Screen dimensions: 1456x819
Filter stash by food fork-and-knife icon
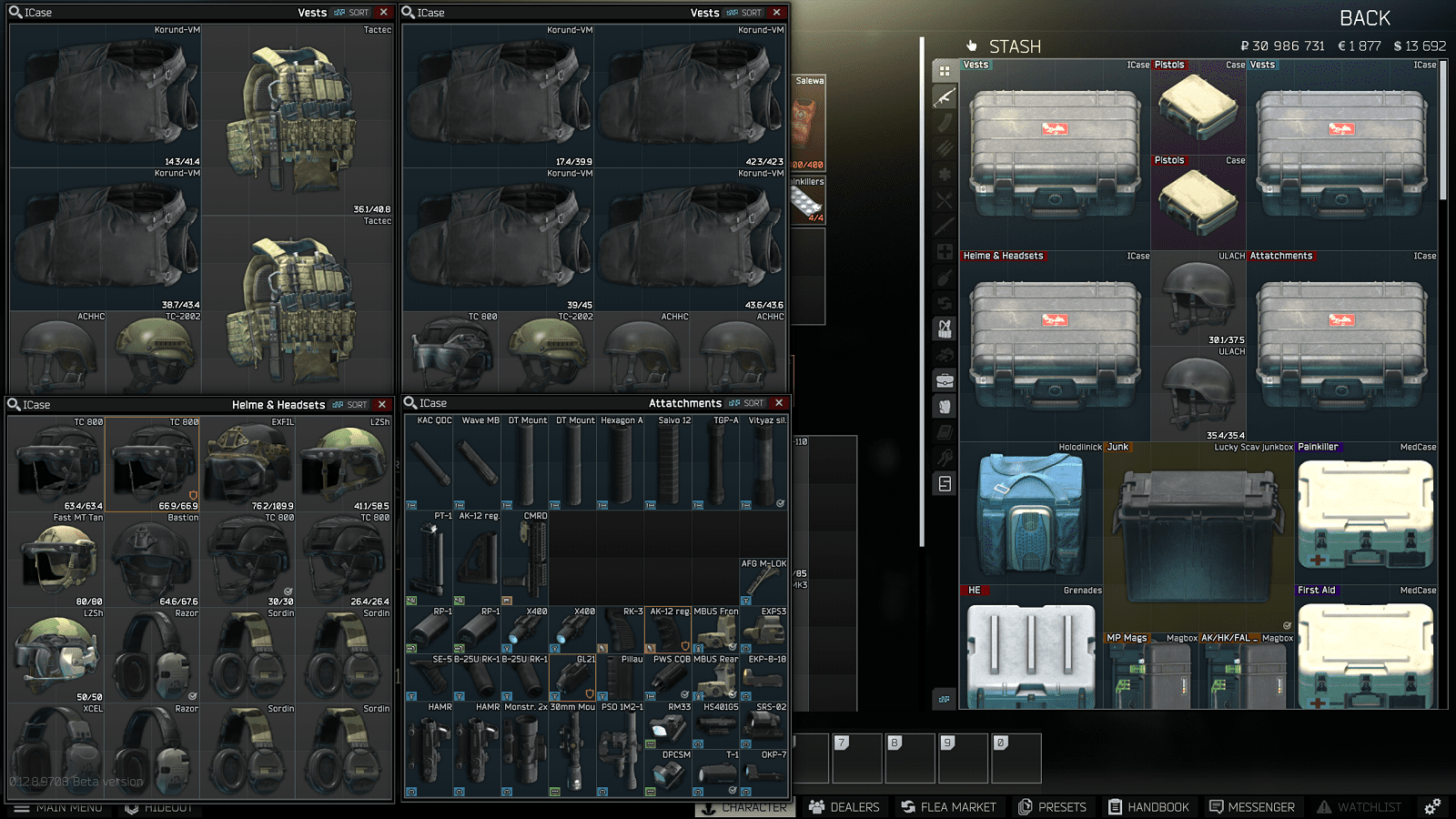coord(945,200)
